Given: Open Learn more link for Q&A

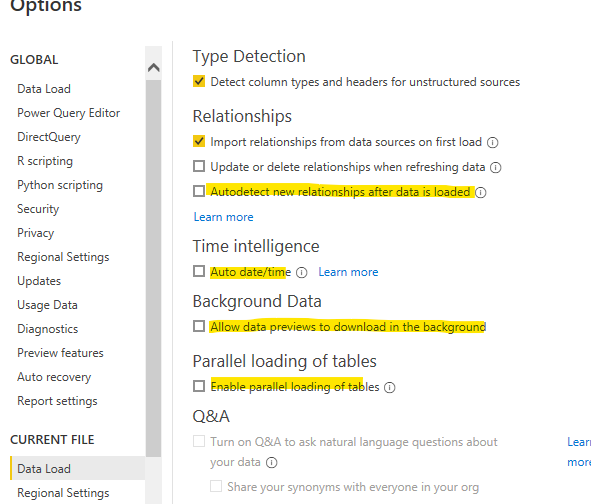Looking at the screenshot, I should click(579, 452).
